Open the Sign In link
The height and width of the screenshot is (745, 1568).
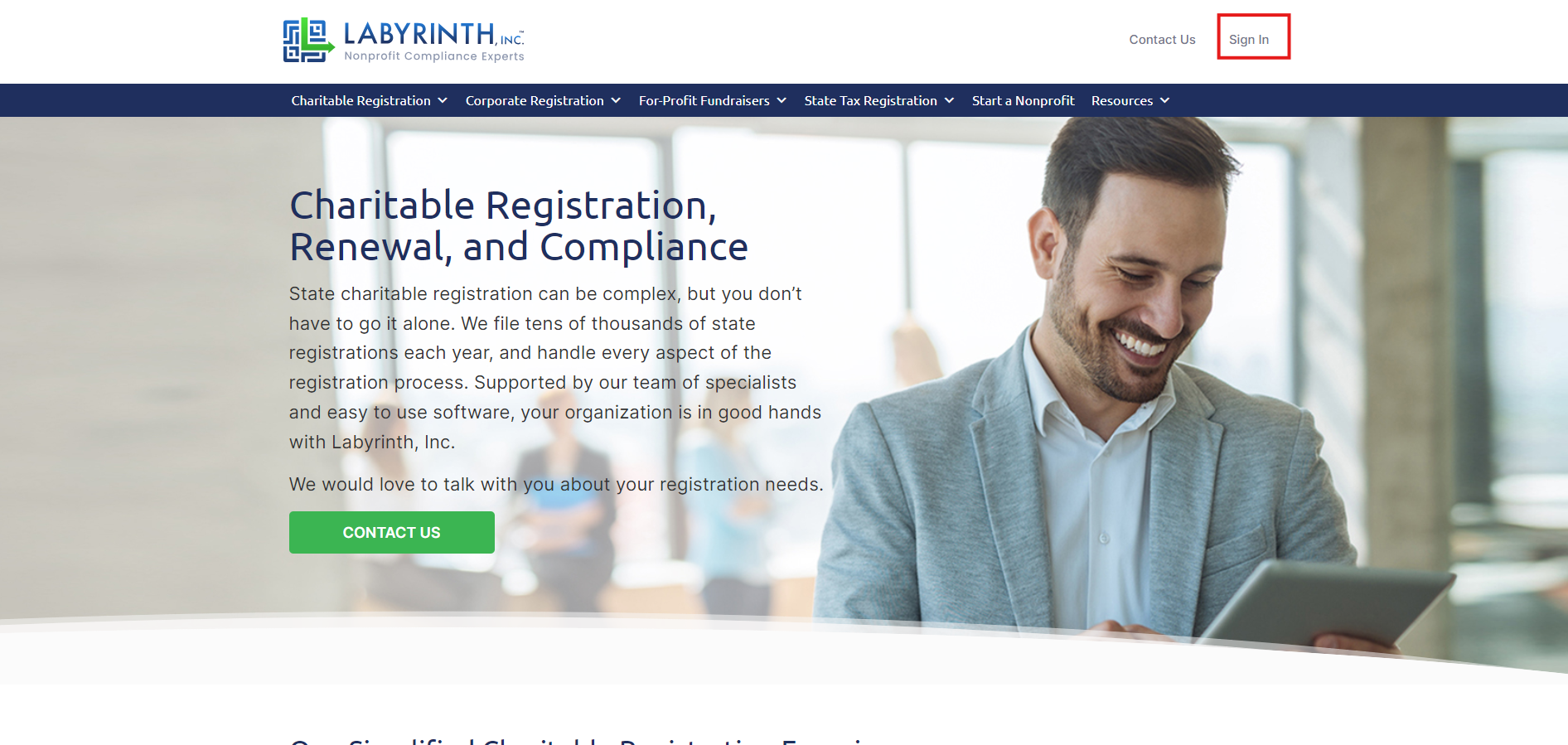point(1248,39)
